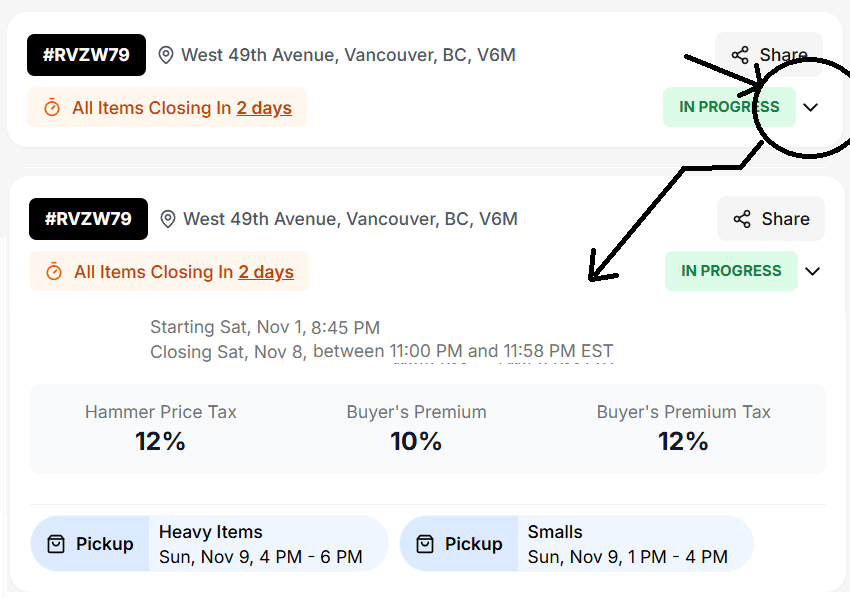The image size is (850, 598).
Task: Toggle the IN PROGRESS status on the top card
Action: pyautogui.click(x=729, y=105)
